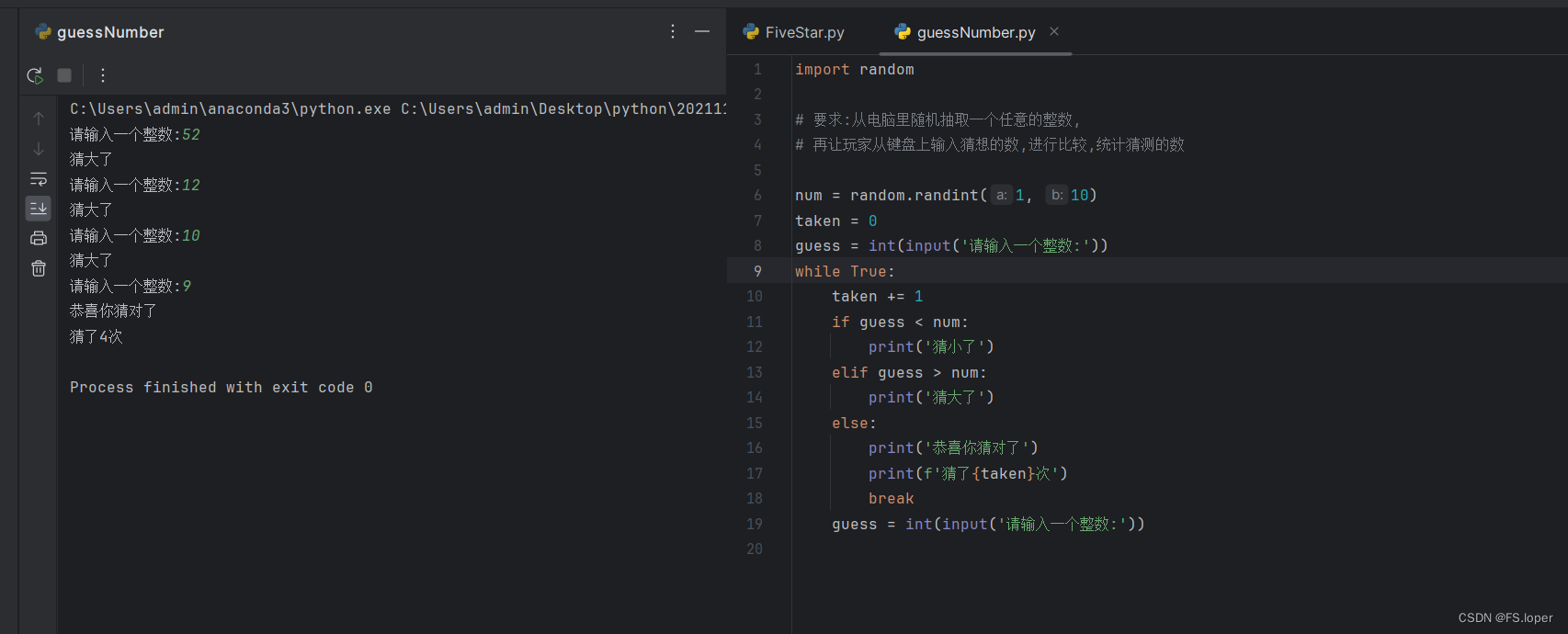Stop the running process

64,75
